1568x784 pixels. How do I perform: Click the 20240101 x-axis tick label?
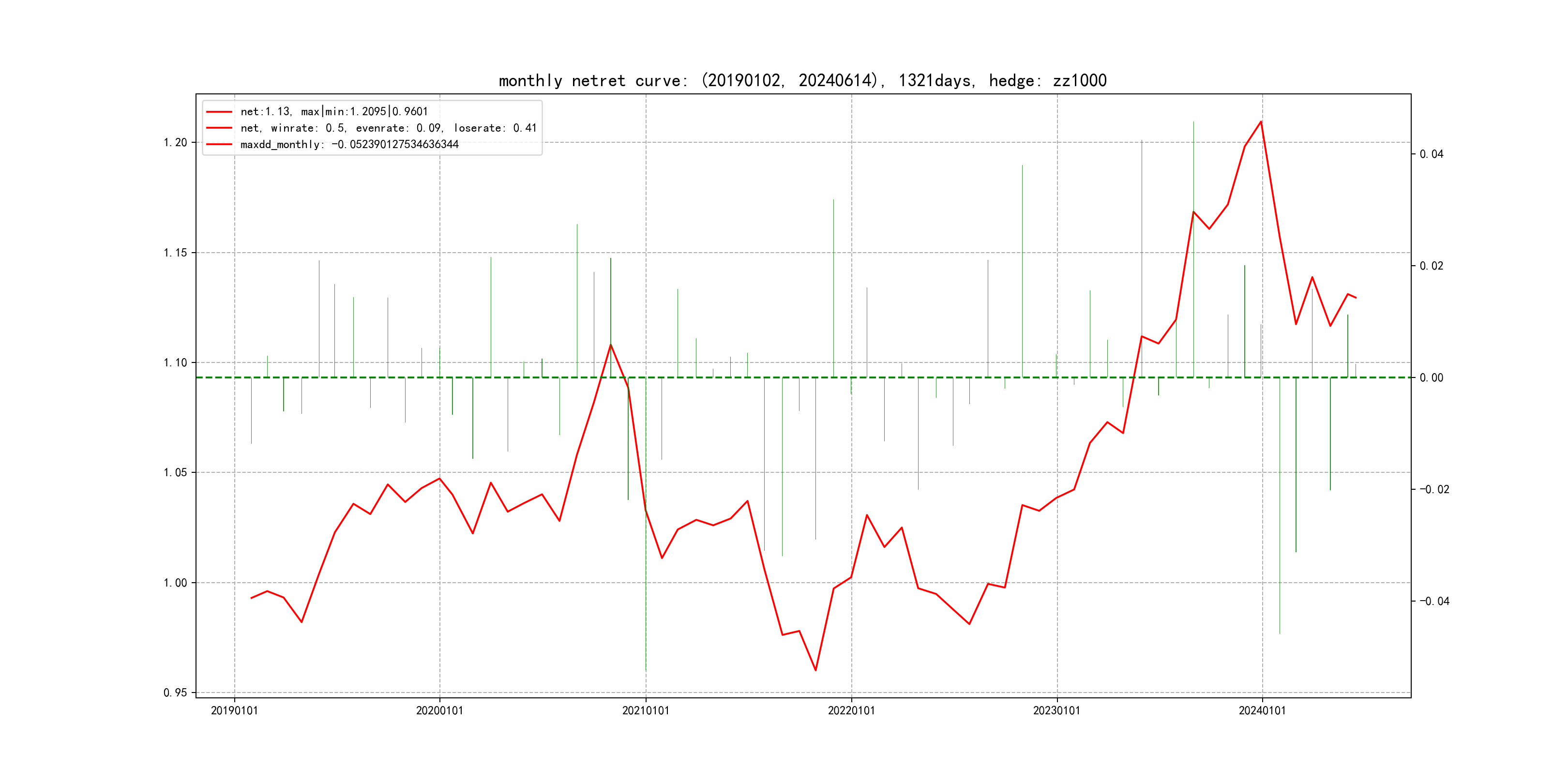(1262, 710)
